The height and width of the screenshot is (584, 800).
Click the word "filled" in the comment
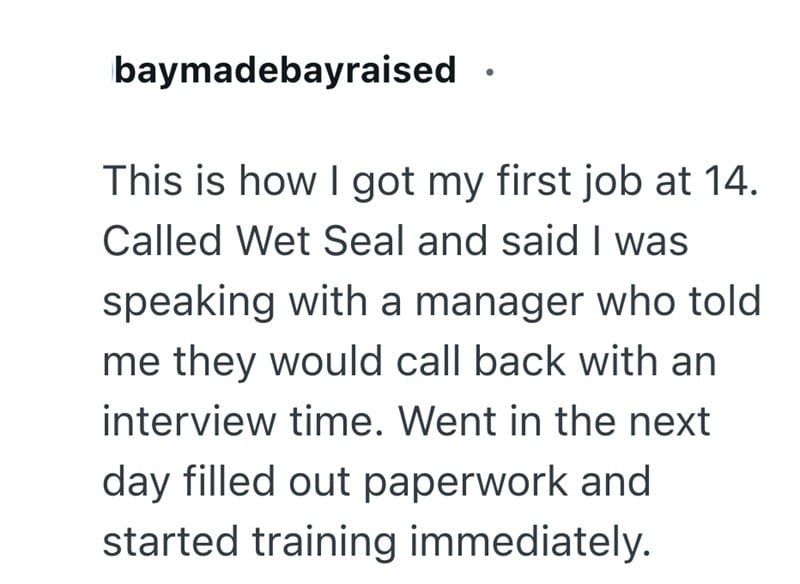pos(219,481)
